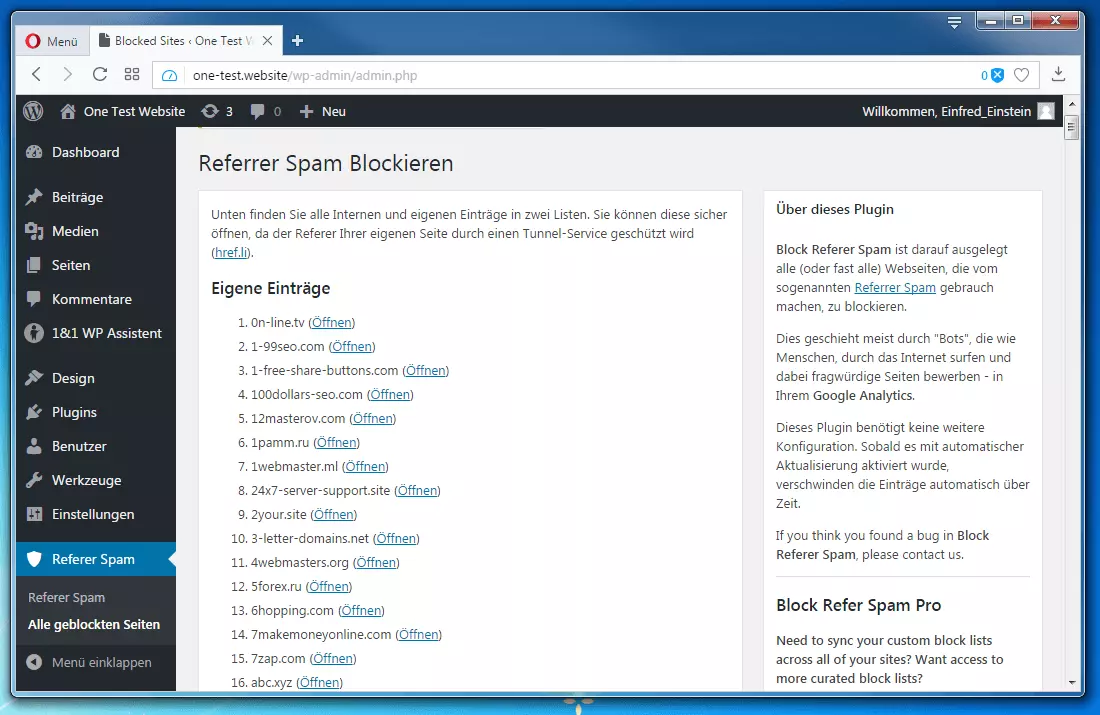Open Beiträge in the sidebar
The height and width of the screenshot is (715, 1100).
(96, 197)
